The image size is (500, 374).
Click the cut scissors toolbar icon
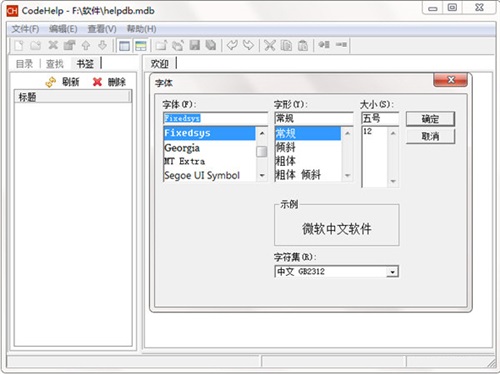pyautogui.click(x=270, y=45)
